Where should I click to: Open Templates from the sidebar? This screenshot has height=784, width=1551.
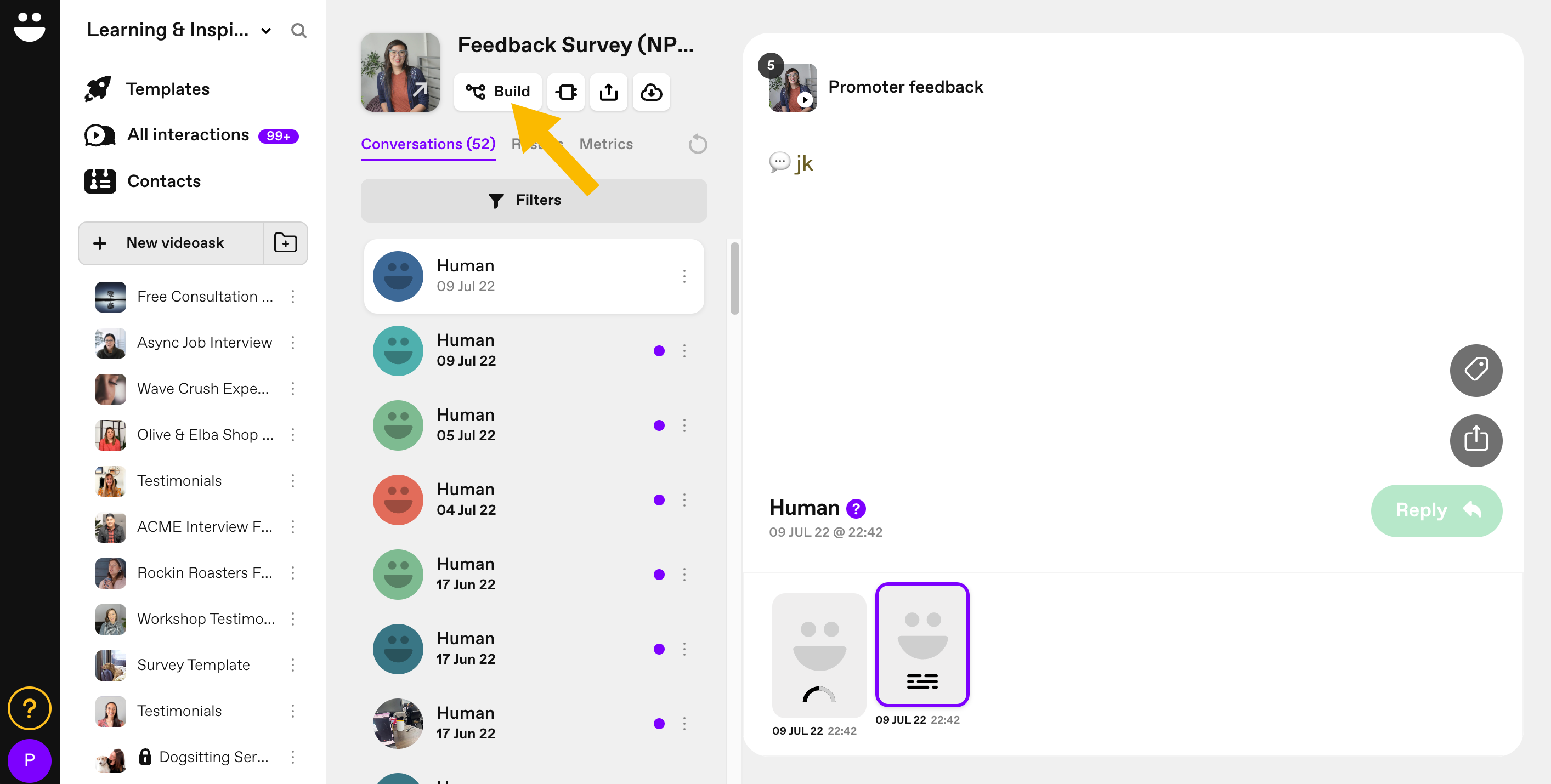pos(147,89)
